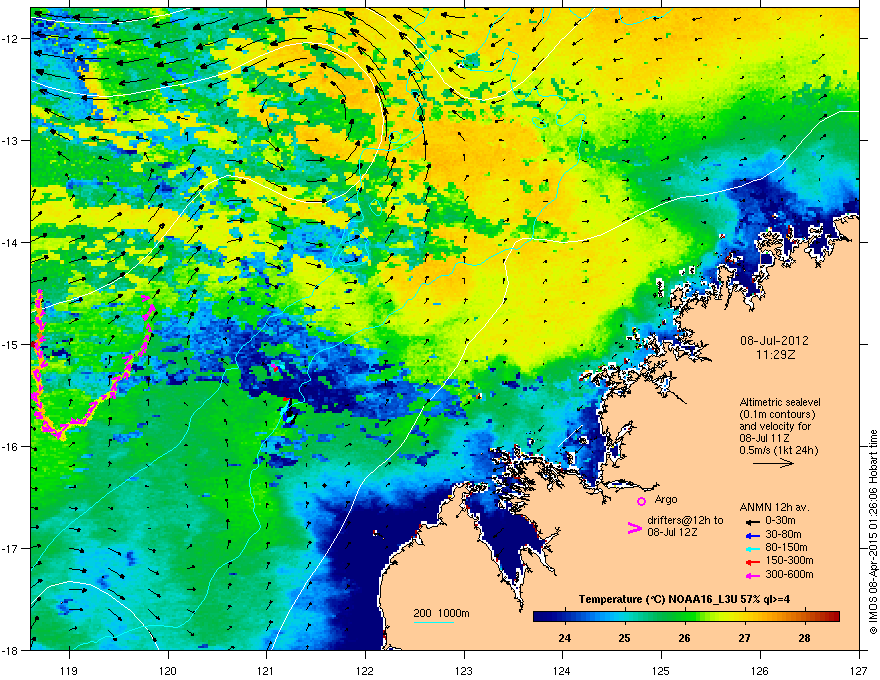Screen dimensions: 880x680
Task: Click the '80-150m' depth label
Action: (786, 547)
